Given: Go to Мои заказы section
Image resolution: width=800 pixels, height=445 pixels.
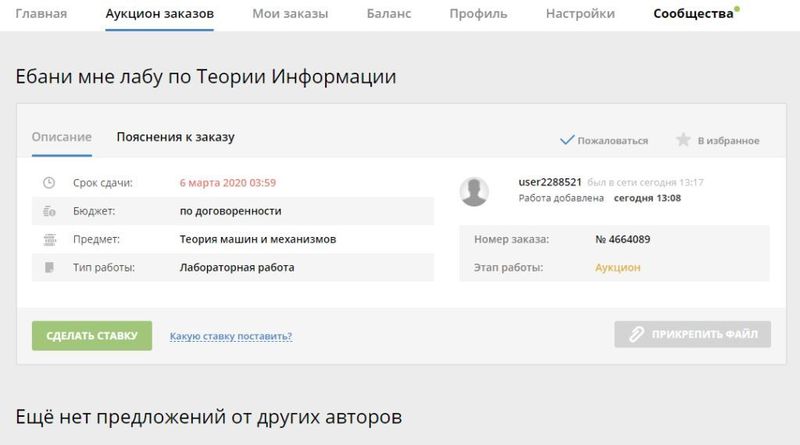Looking at the screenshot, I should pyautogui.click(x=290, y=14).
